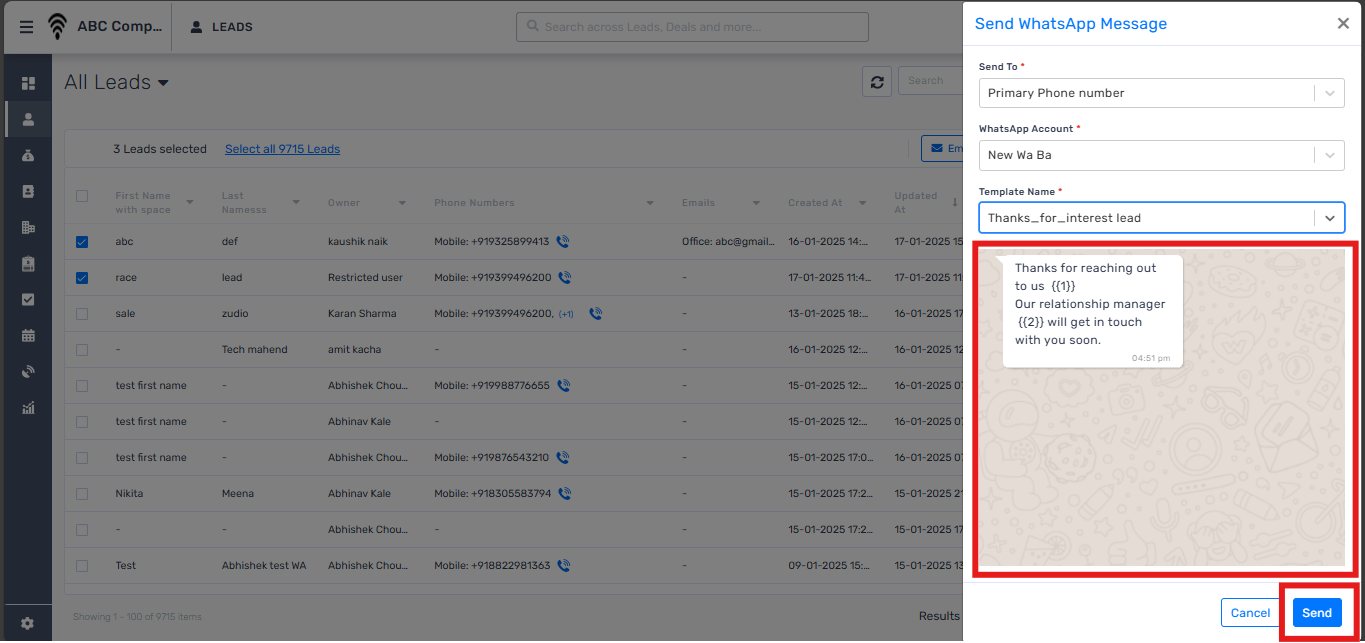Image resolution: width=1365 pixels, height=643 pixels.
Task: Open the Send To dropdown
Action: pyautogui.click(x=1161, y=93)
